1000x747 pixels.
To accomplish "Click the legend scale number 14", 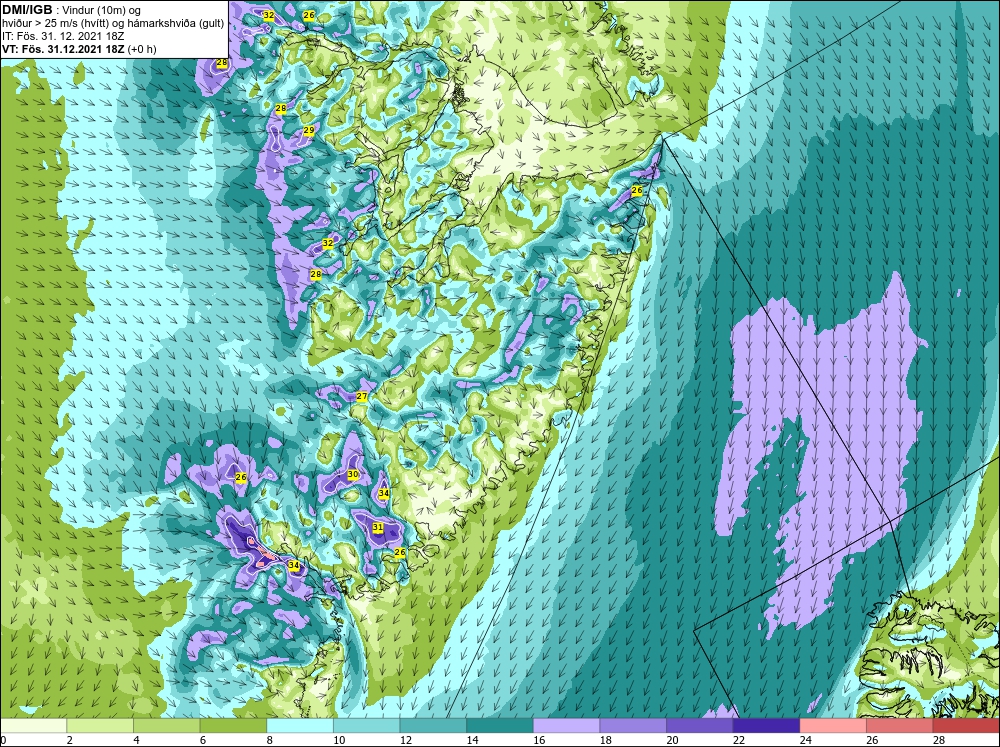I will (x=471, y=740).
